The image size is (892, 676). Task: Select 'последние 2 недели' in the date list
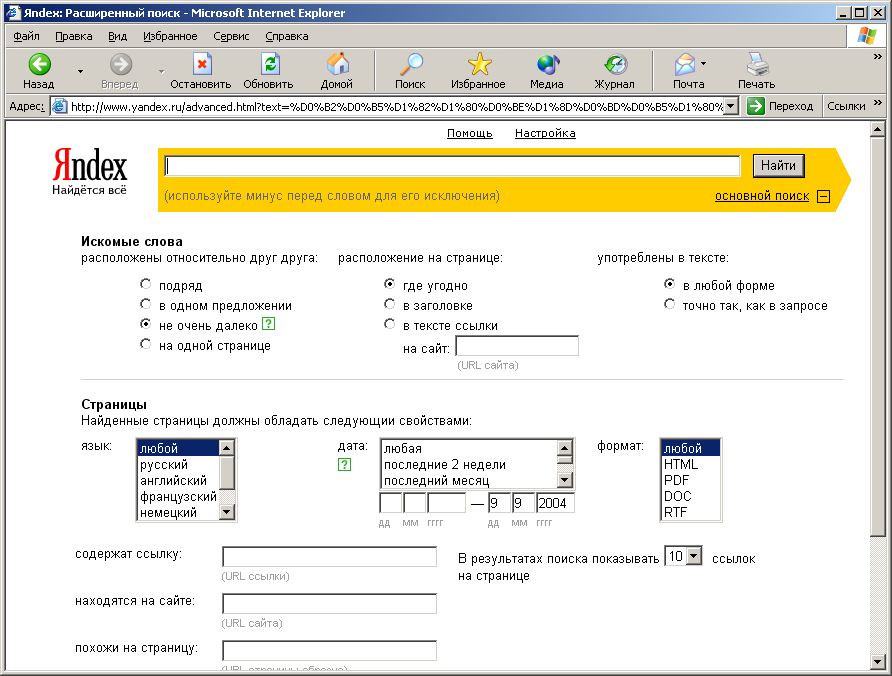[469, 464]
